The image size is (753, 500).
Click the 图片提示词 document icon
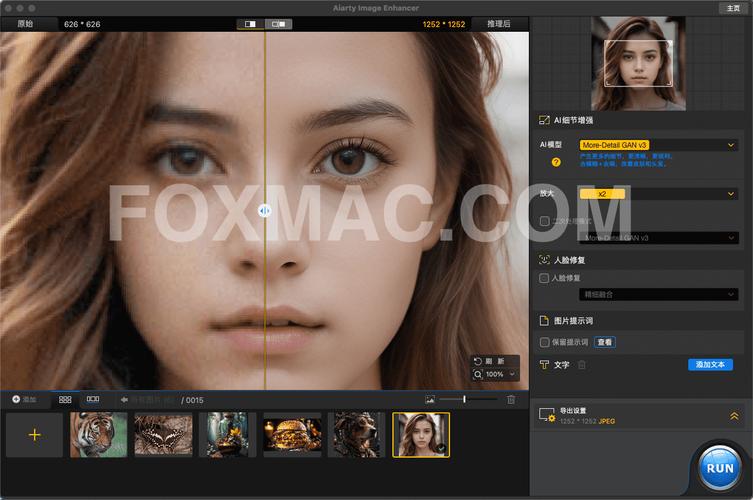click(x=544, y=320)
